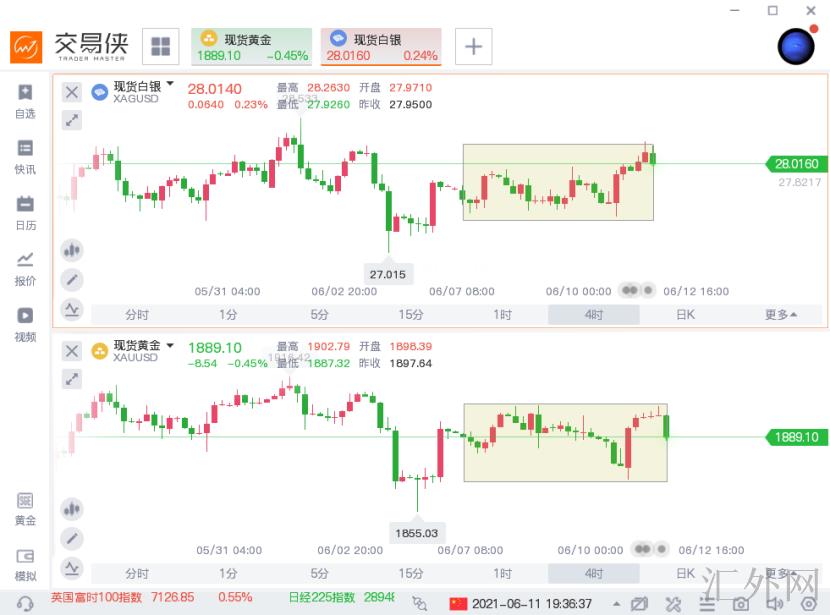
Task: Expand the gold chart to fullscreen
Action: (72, 379)
